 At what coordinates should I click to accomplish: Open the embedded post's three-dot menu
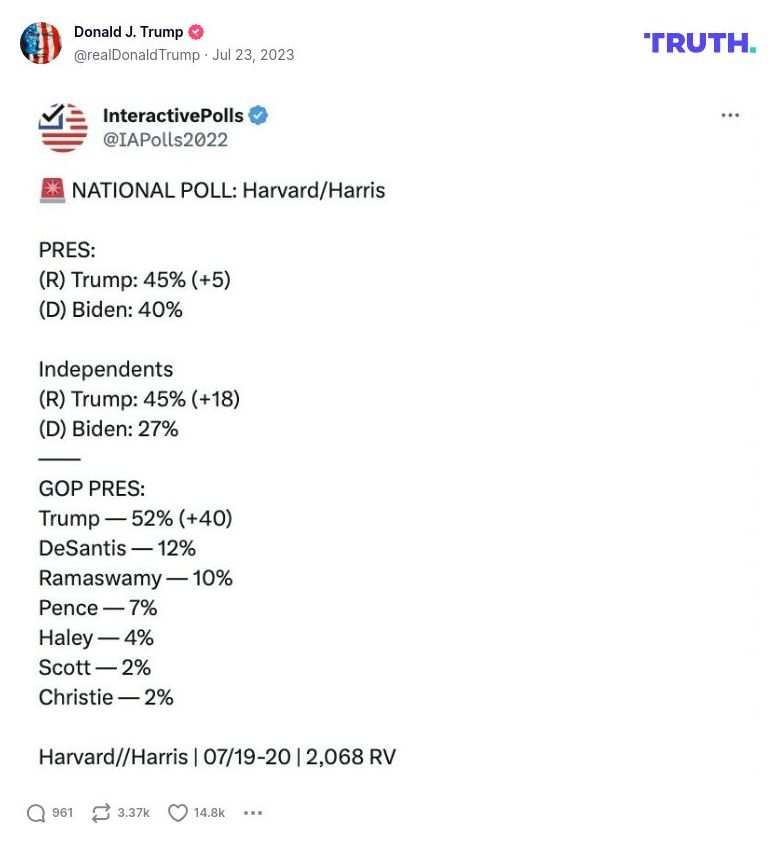tap(730, 116)
